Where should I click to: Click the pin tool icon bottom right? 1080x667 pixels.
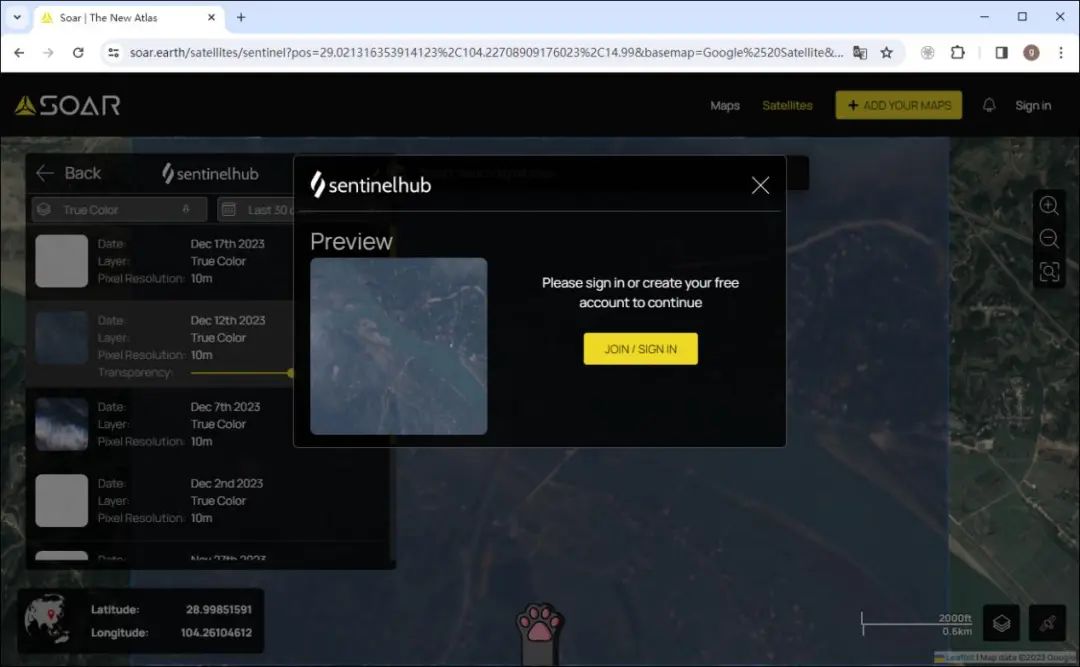(x=1047, y=624)
